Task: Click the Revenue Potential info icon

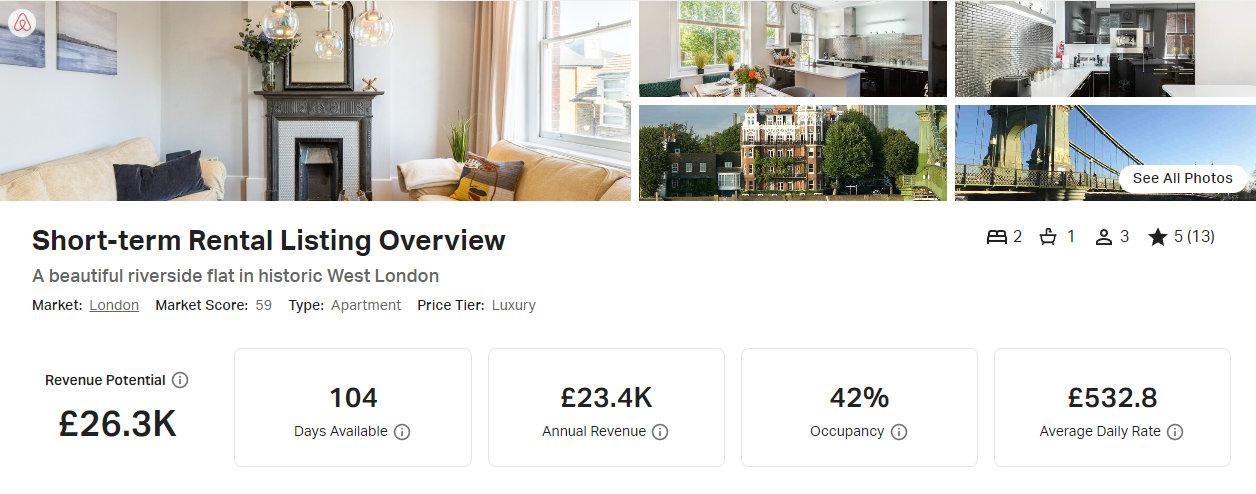Action: (x=180, y=380)
